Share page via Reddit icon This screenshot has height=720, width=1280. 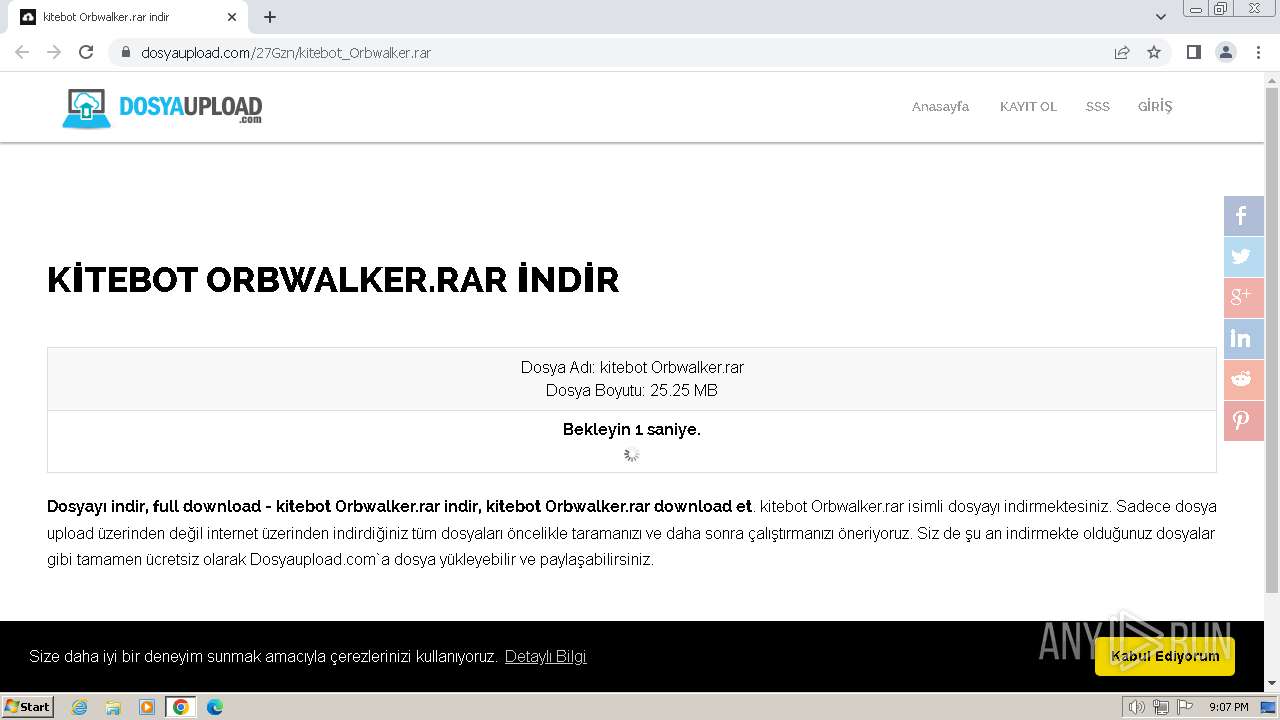pyautogui.click(x=1243, y=380)
